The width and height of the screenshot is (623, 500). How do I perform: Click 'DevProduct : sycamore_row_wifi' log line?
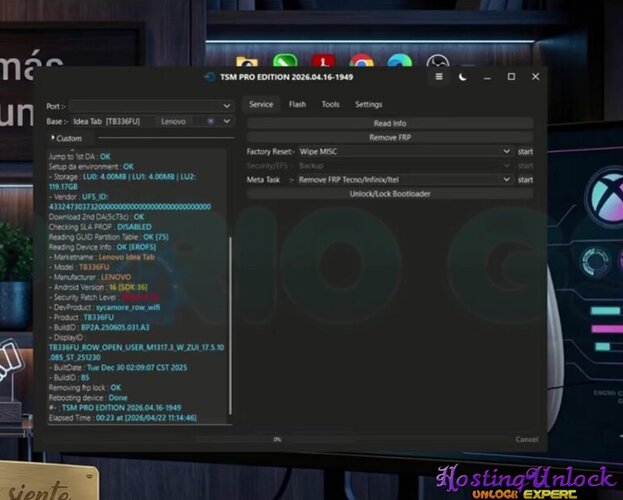tap(104, 307)
